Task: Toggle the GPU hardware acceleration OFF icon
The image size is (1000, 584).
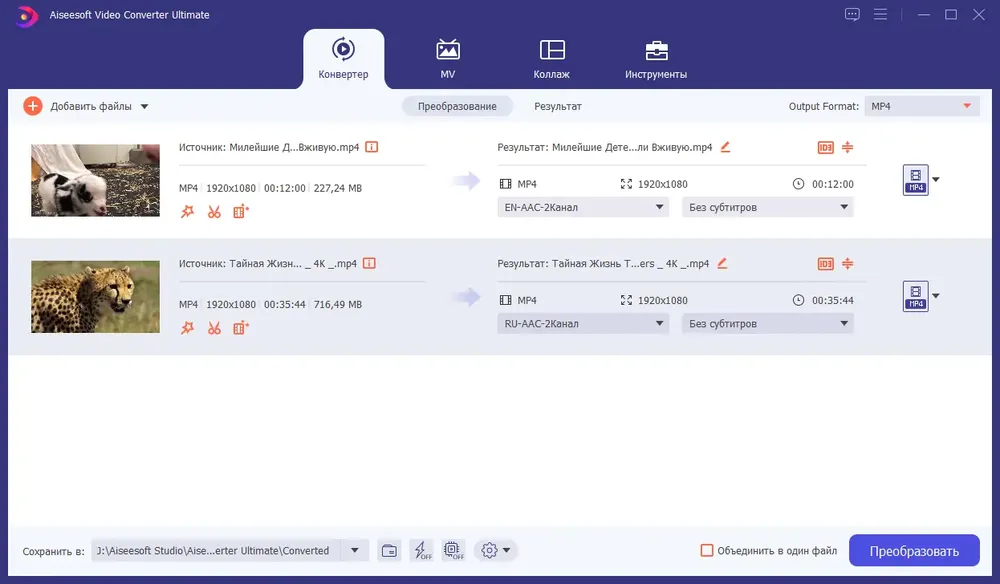Action: click(x=453, y=550)
